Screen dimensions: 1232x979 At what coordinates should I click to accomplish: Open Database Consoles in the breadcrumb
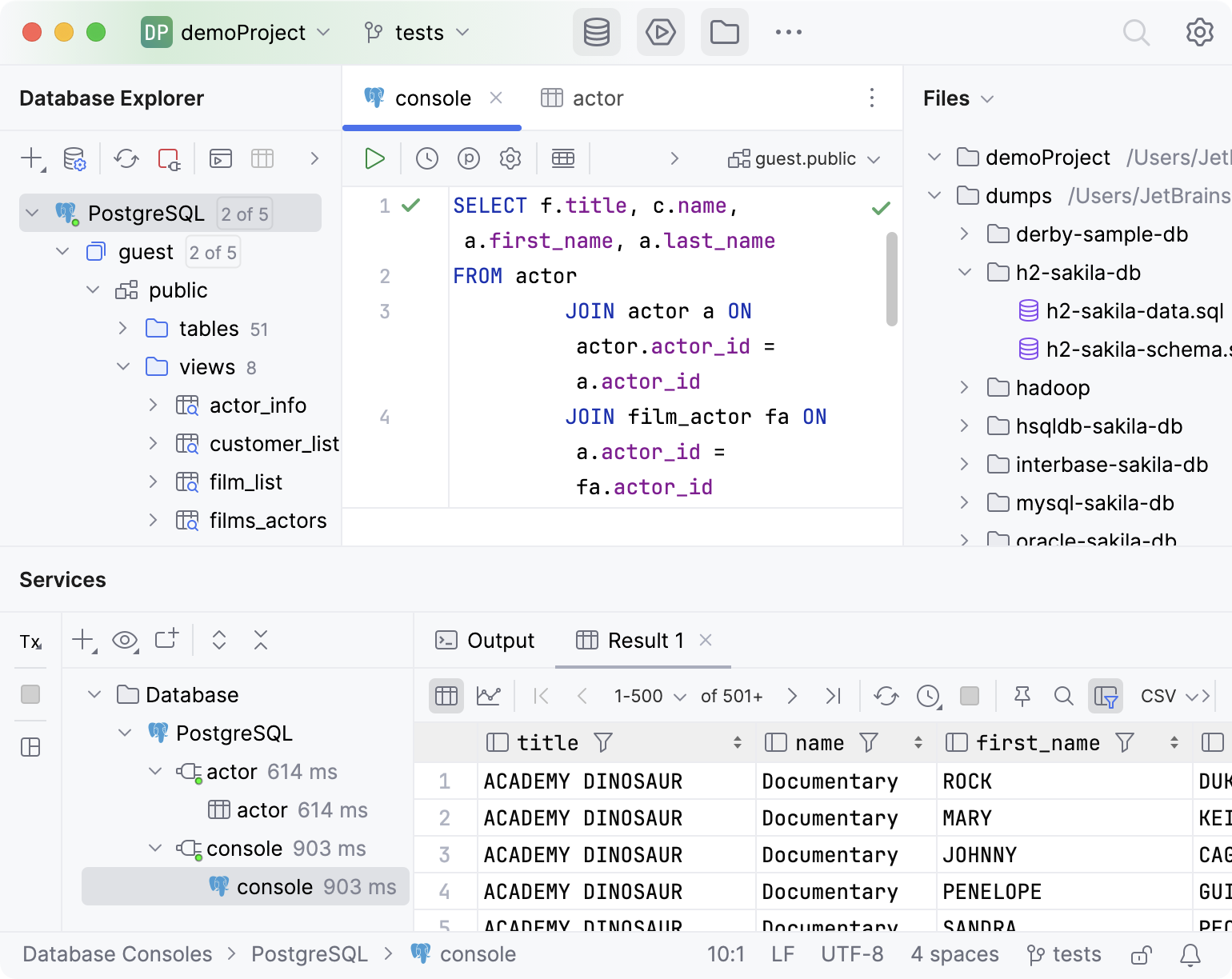tap(117, 953)
